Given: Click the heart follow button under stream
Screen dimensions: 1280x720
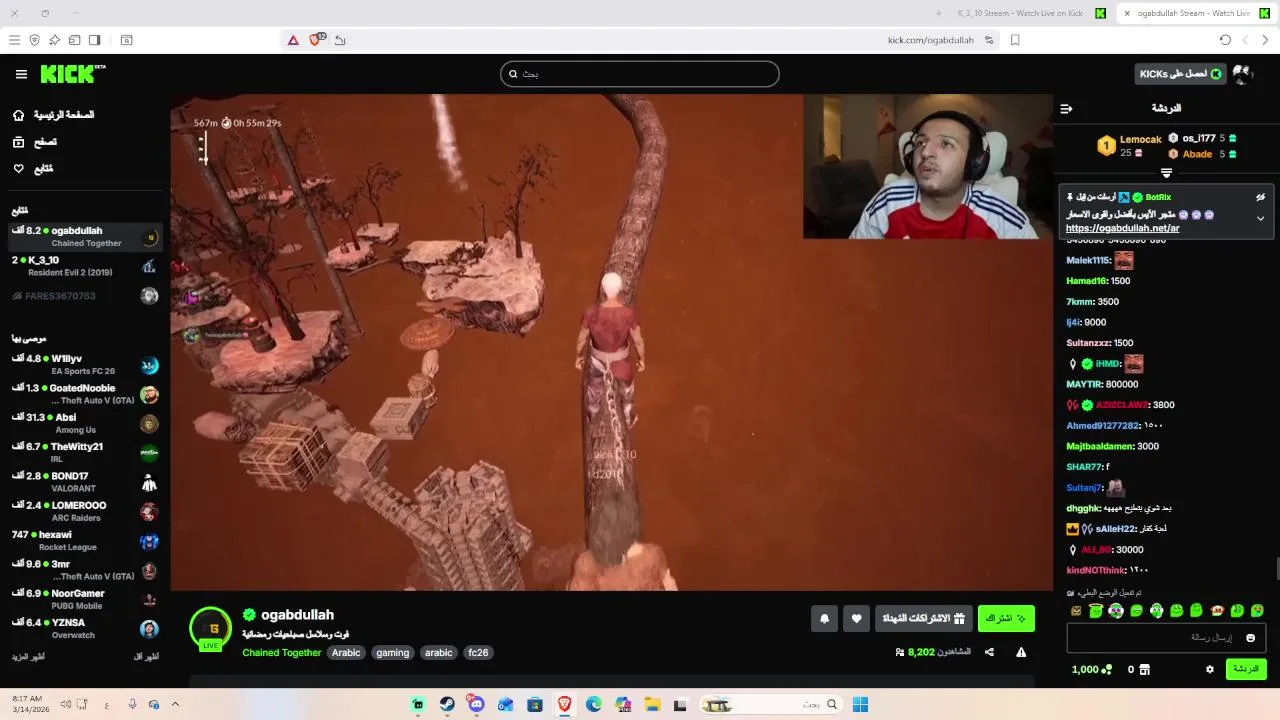Looking at the screenshot, I should tap(856, 619).
